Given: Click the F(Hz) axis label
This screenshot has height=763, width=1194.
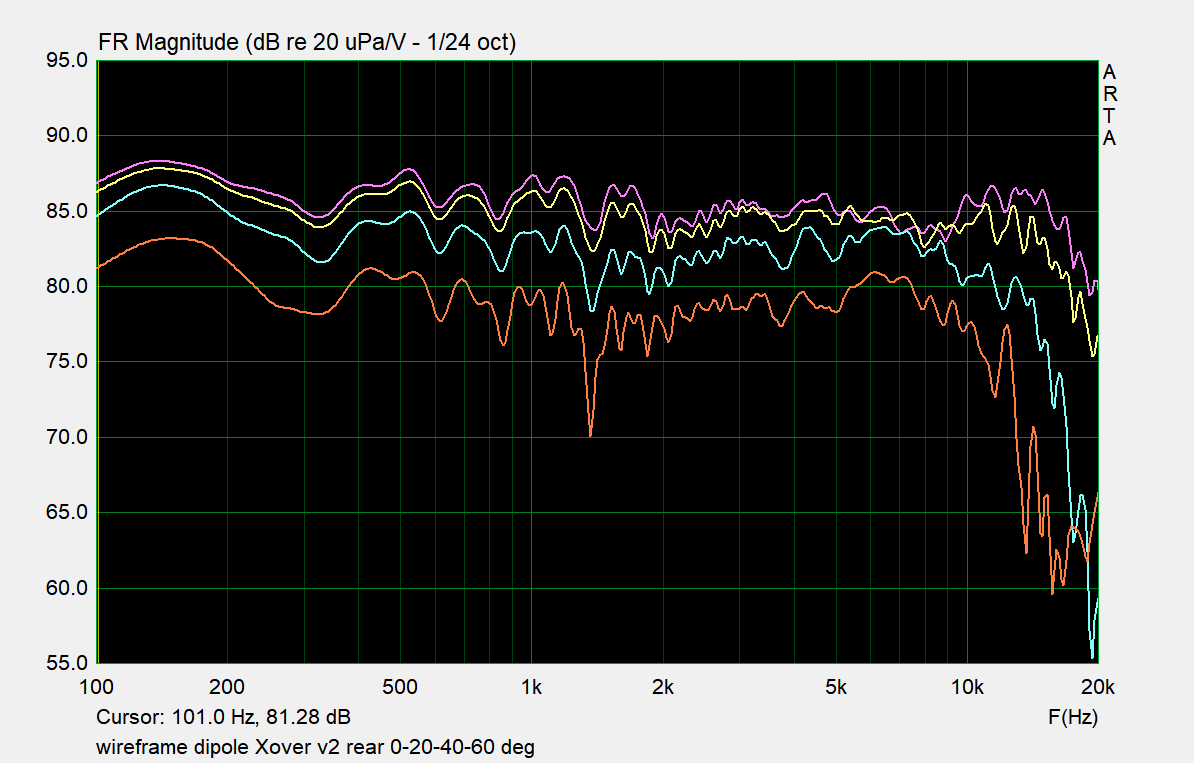Looking at the screenshot, I should (x=1073, y=717).
